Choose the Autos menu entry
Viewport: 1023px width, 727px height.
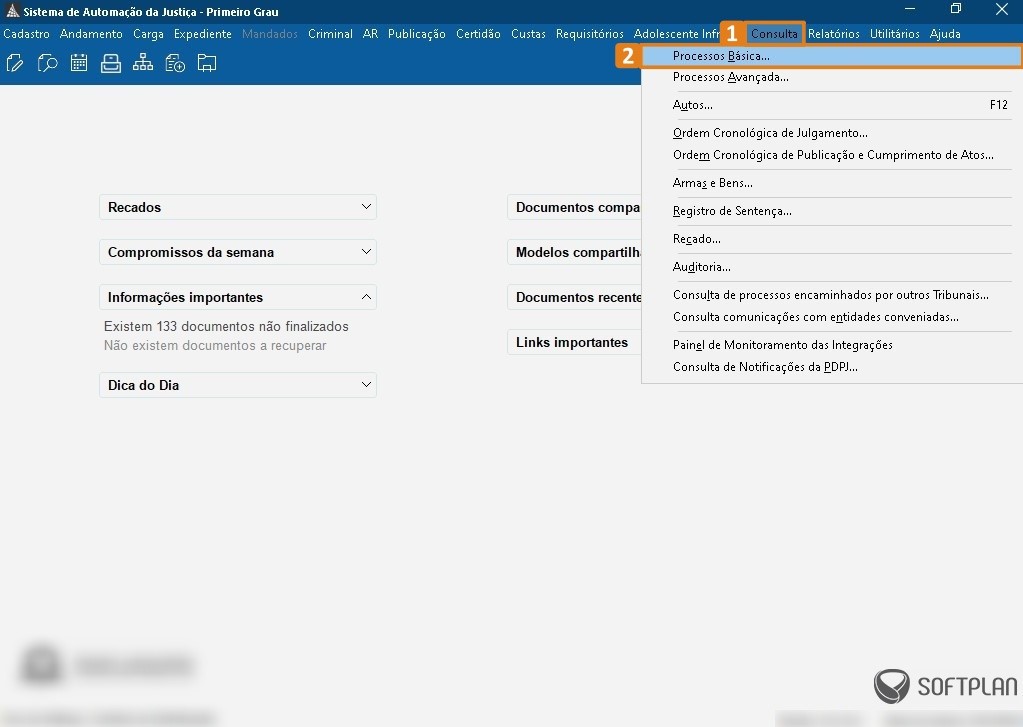(831, 104)
